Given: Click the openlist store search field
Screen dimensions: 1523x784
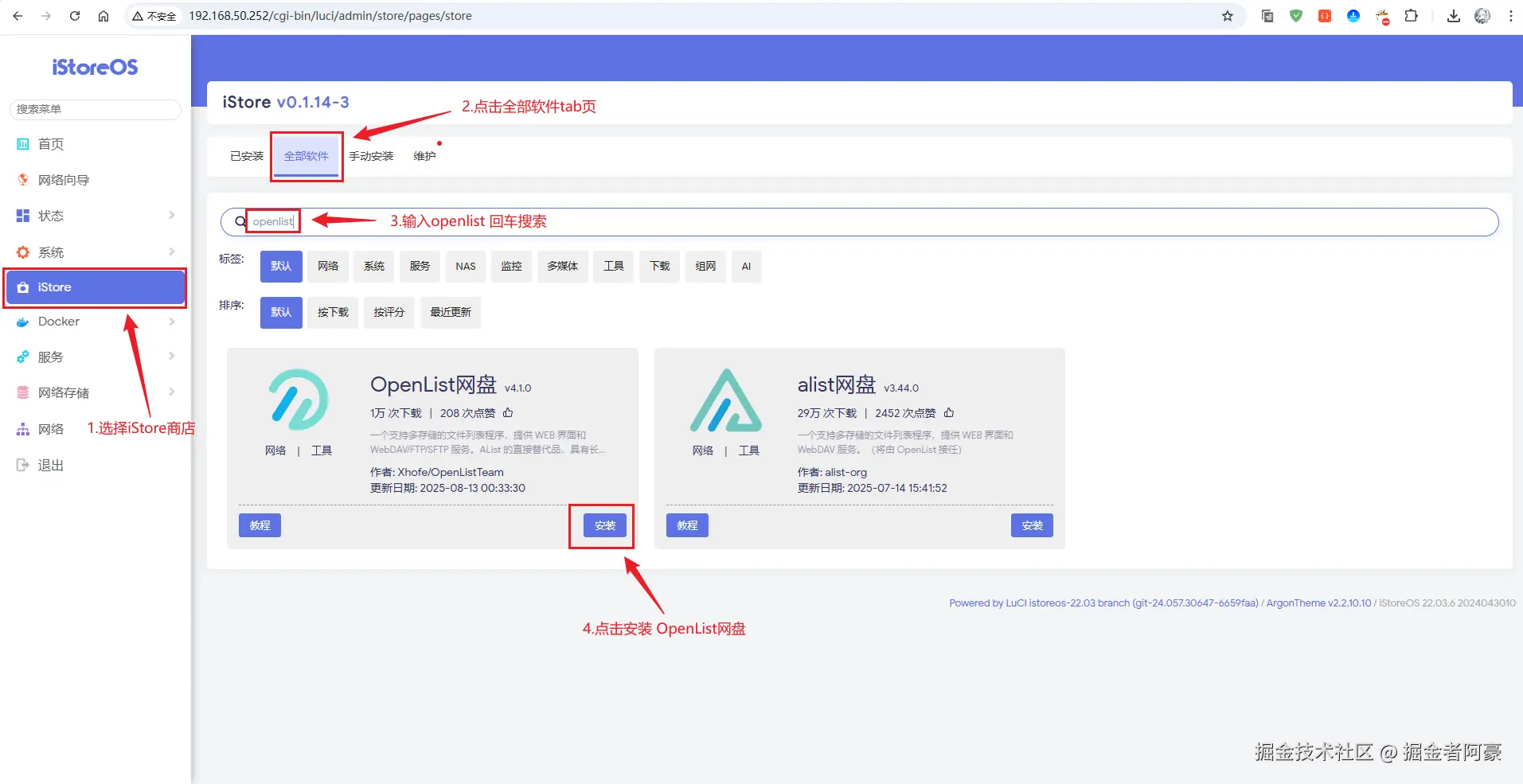Looking at the screenshot, I should tap(860, 222).
